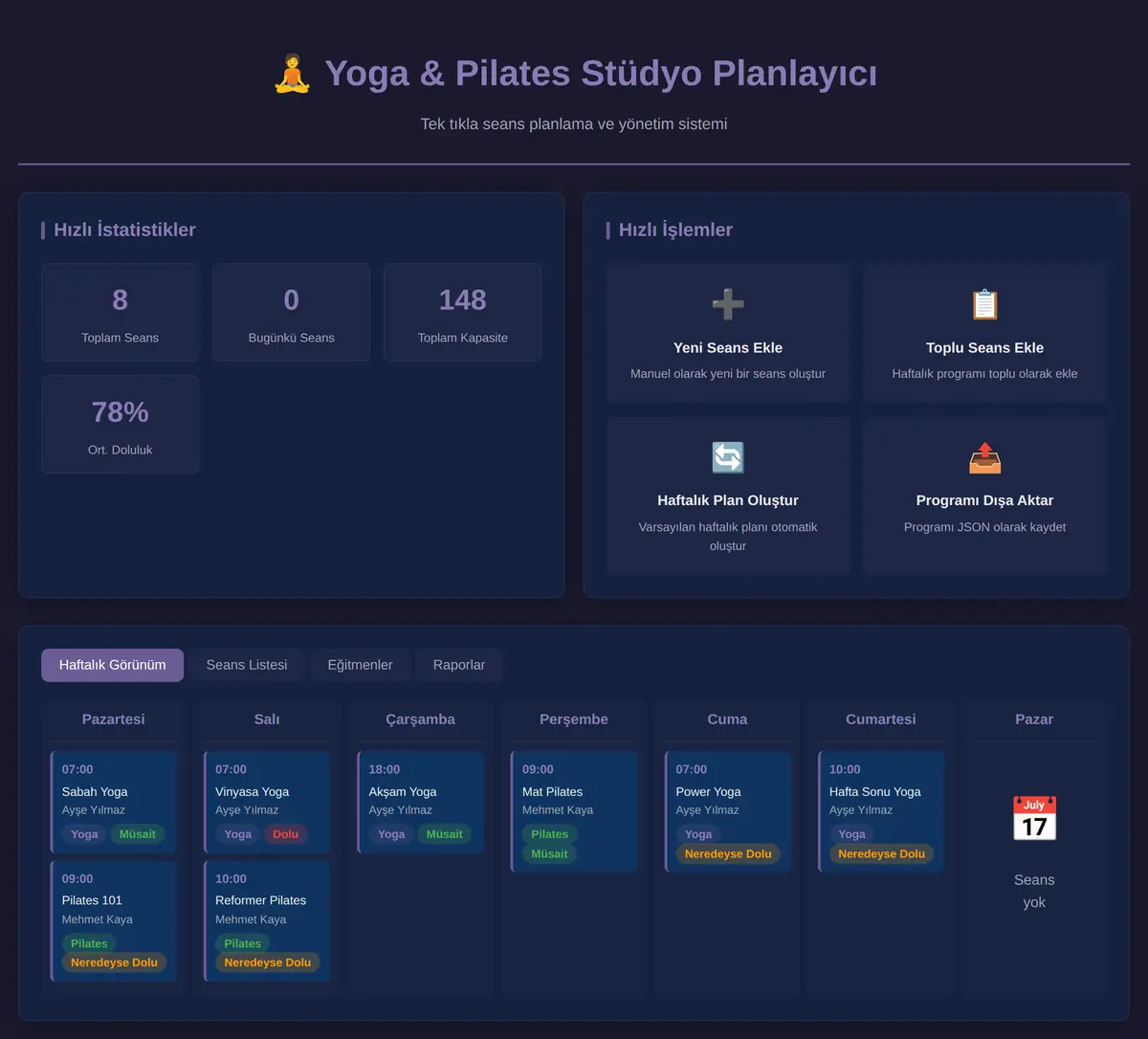Click the Neredeyse Dolu badge on Reformer Pilates
Image resolution: width=1148 pixels, height=1039 pixels.
(268, 962)
